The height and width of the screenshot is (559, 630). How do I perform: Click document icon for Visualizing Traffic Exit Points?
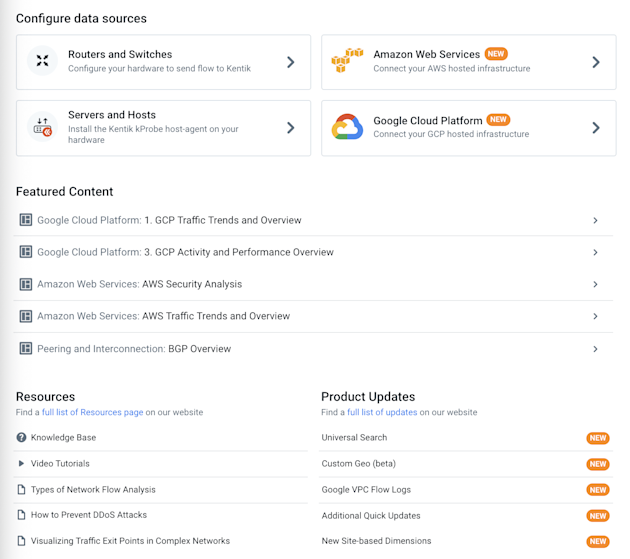coord(21,541)
